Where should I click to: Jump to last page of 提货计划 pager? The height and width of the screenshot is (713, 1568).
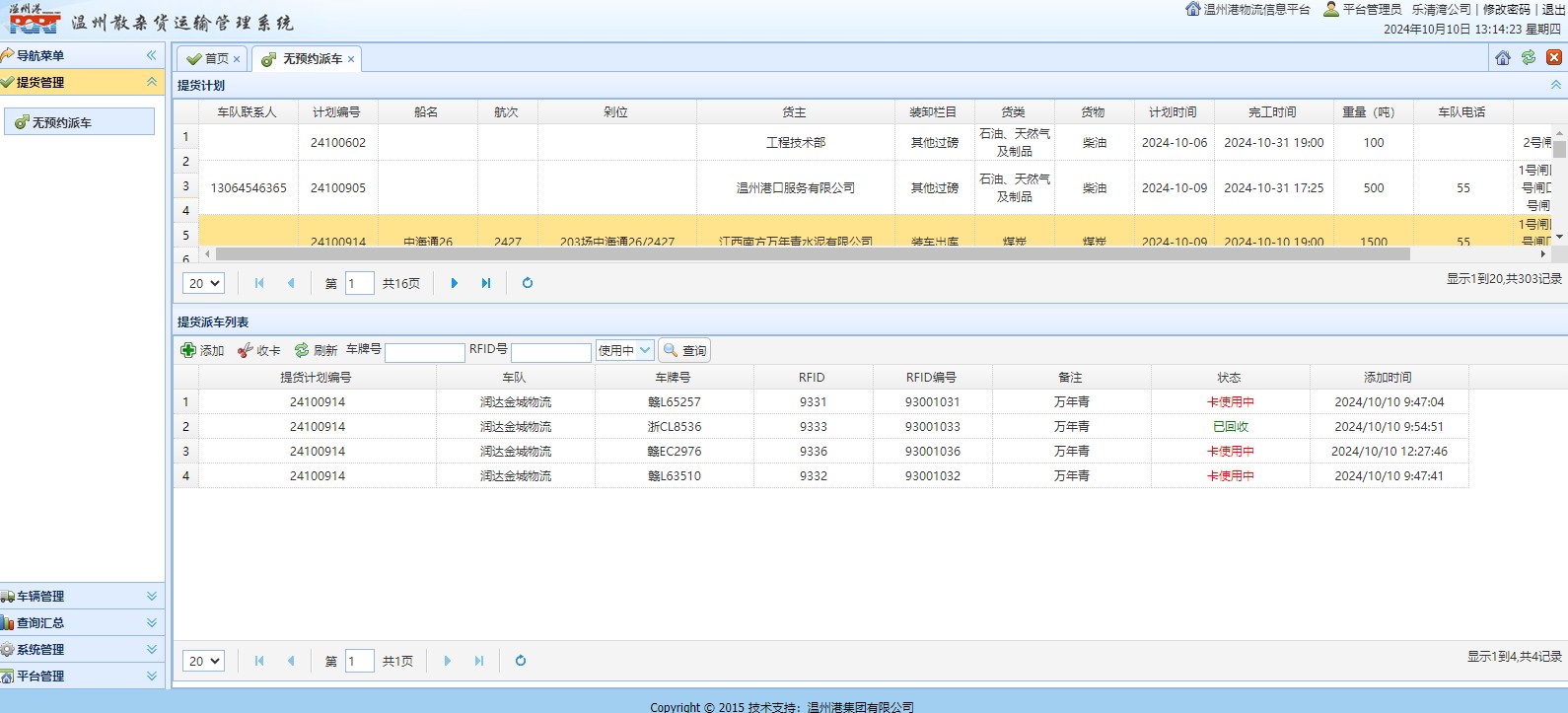[486, 284]
